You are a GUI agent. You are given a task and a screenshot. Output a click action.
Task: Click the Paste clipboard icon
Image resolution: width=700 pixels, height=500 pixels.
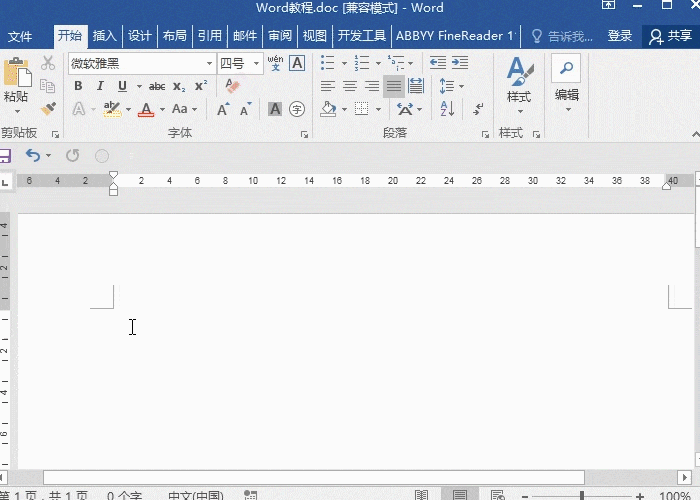[x=17, y=72]
